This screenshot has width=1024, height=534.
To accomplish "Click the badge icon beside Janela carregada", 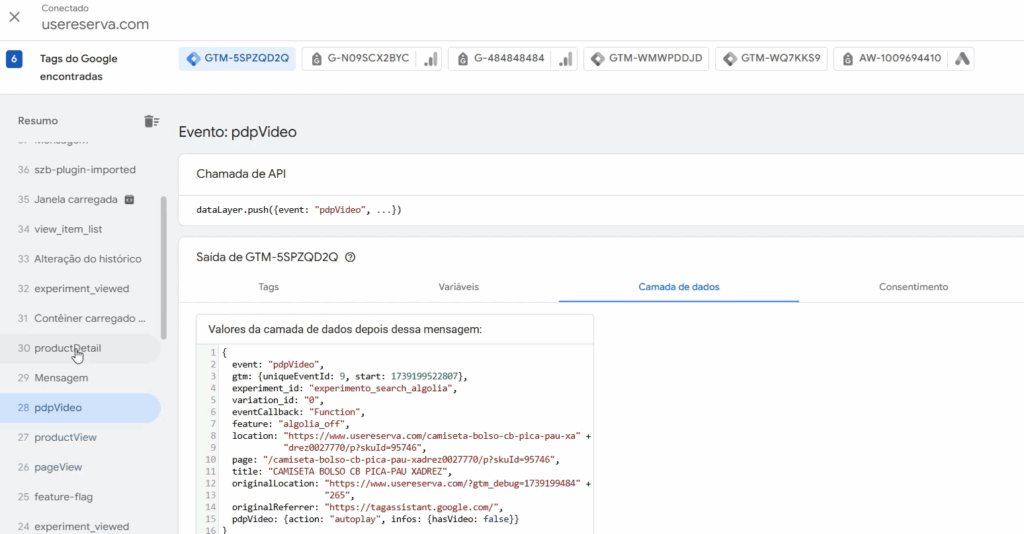I will click(129, 199).
